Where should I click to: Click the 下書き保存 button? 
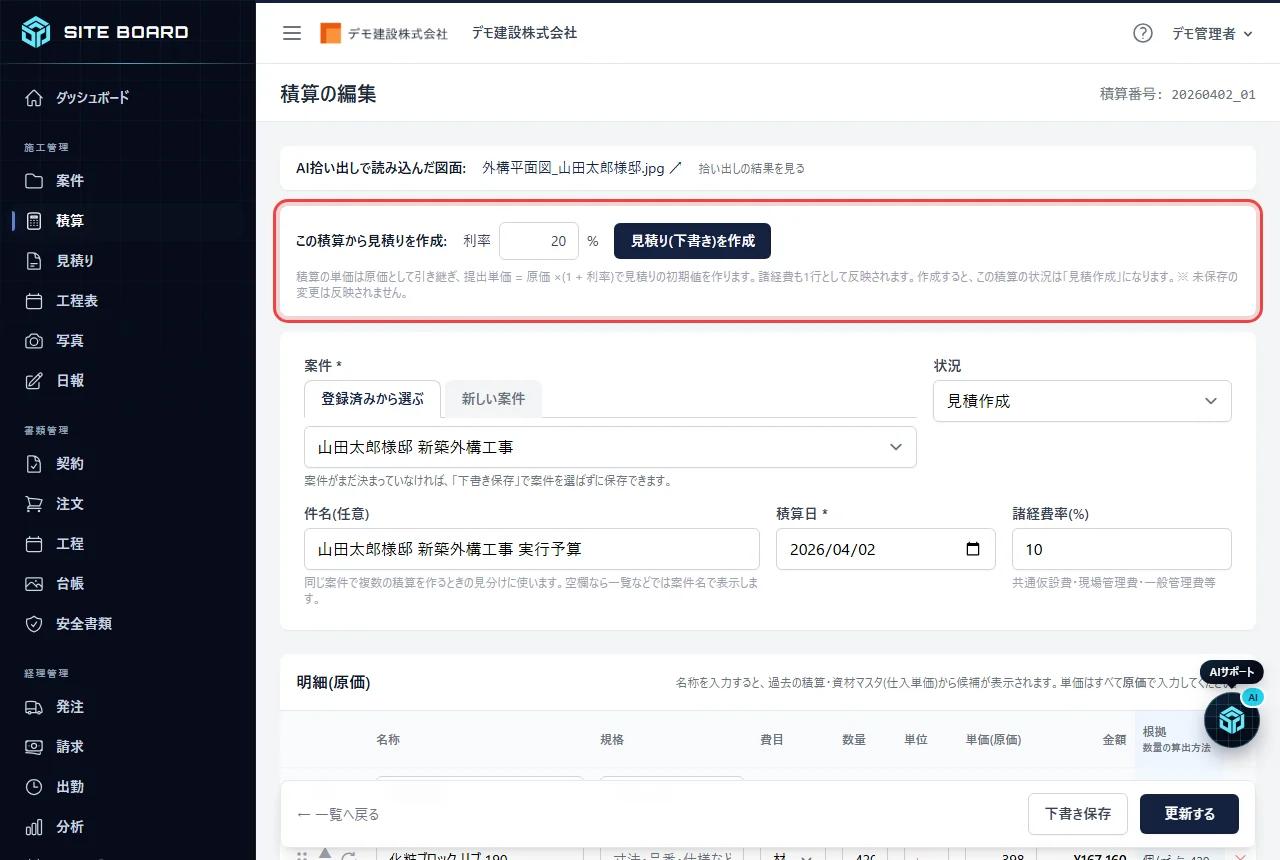1078,814
